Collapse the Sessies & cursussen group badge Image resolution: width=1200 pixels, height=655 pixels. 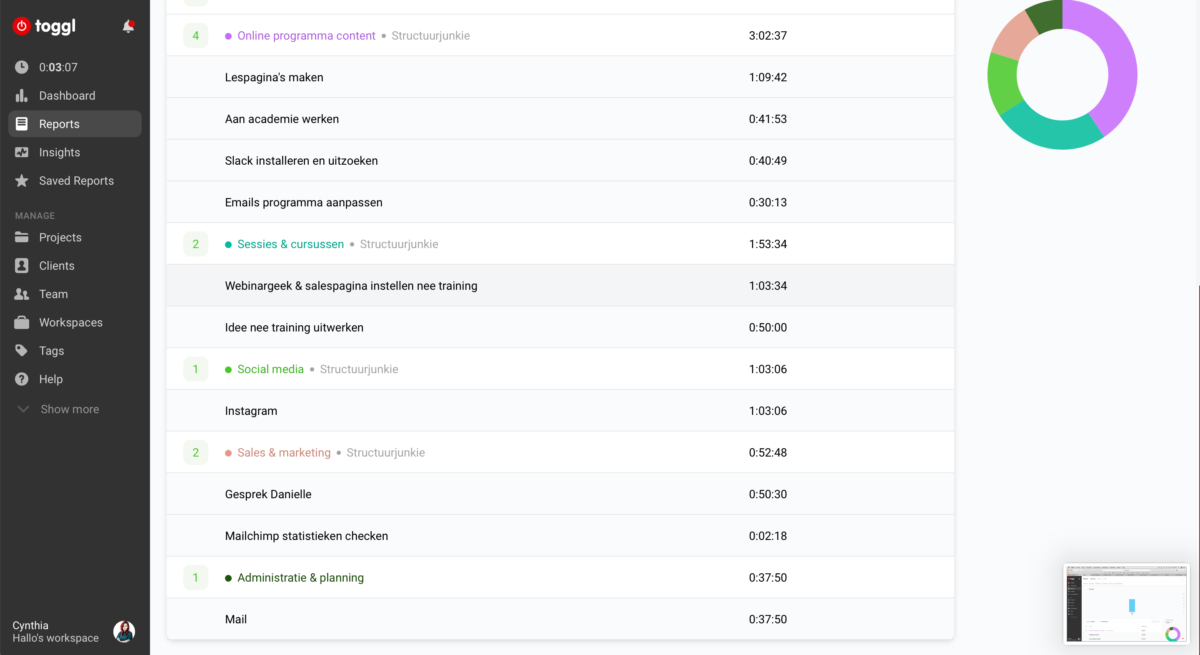[x=195, y=244]
